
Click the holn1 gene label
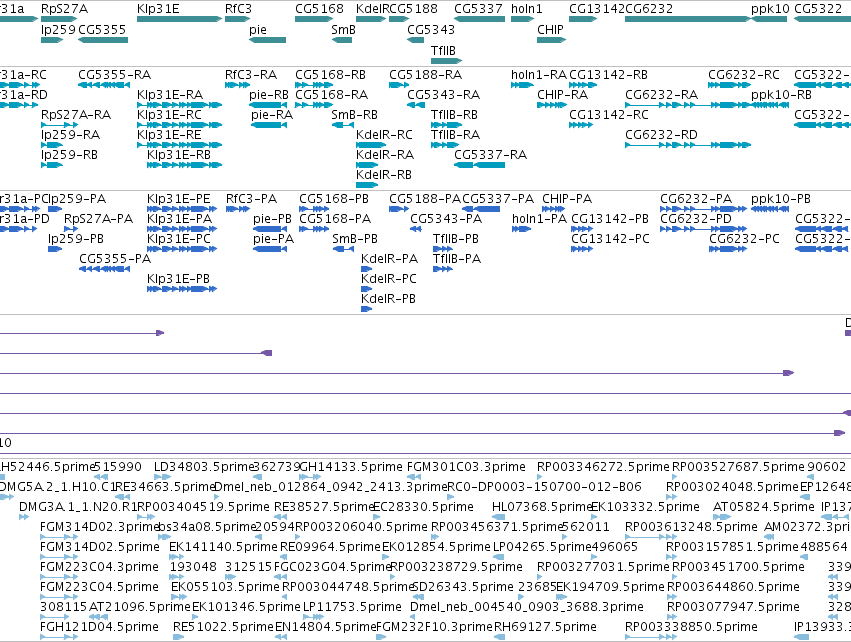[x=526, y=9]
